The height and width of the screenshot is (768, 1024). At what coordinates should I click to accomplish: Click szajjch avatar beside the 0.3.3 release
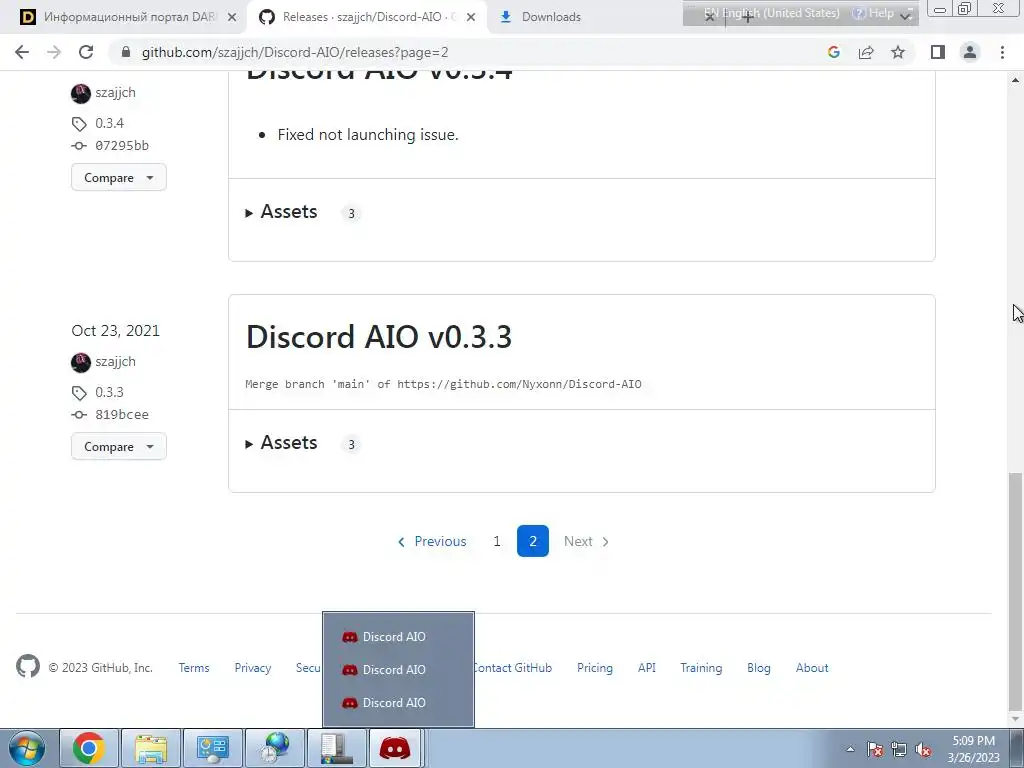[81, 362]
